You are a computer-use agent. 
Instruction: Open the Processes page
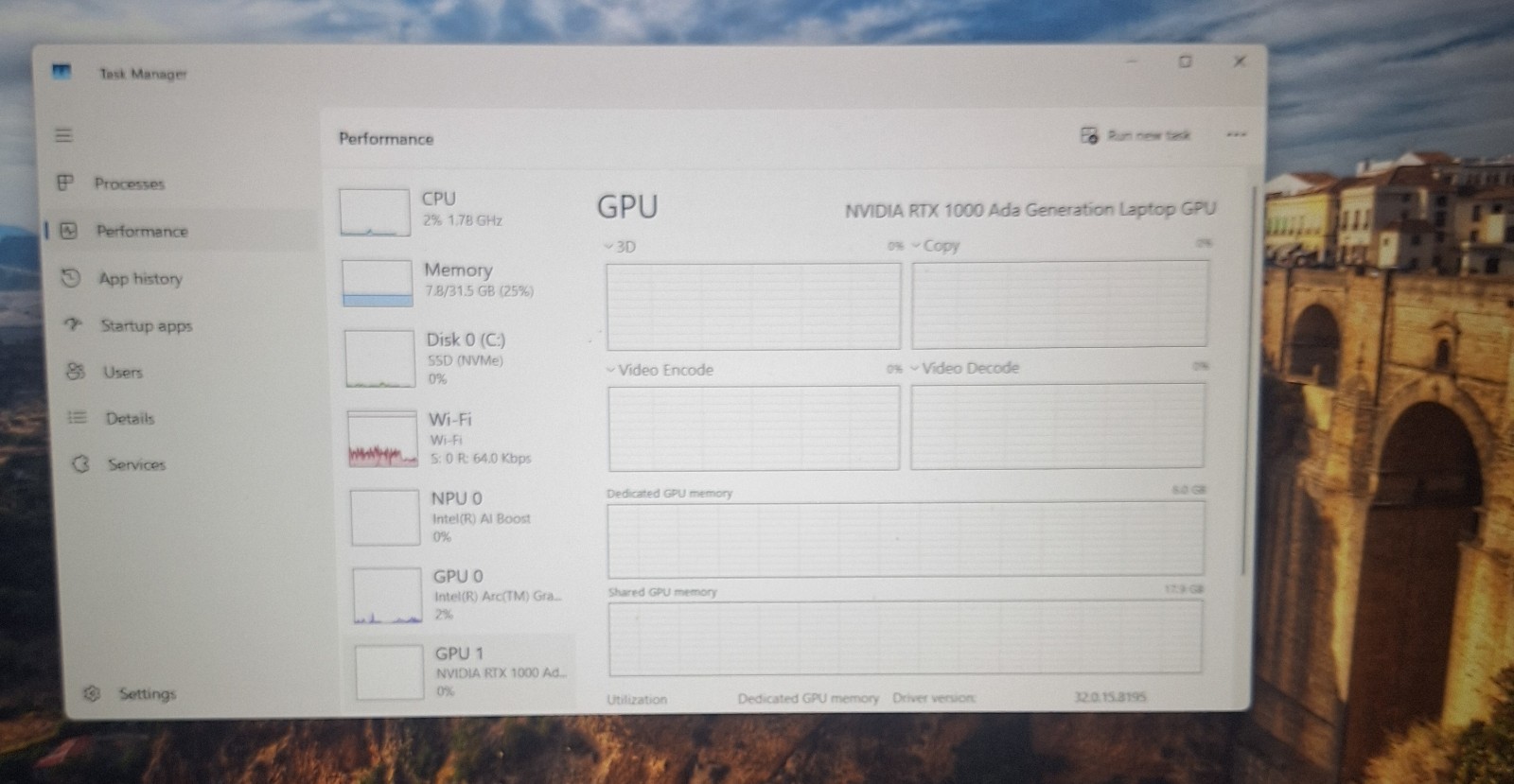pyautogui.click(x=129, y=183)
